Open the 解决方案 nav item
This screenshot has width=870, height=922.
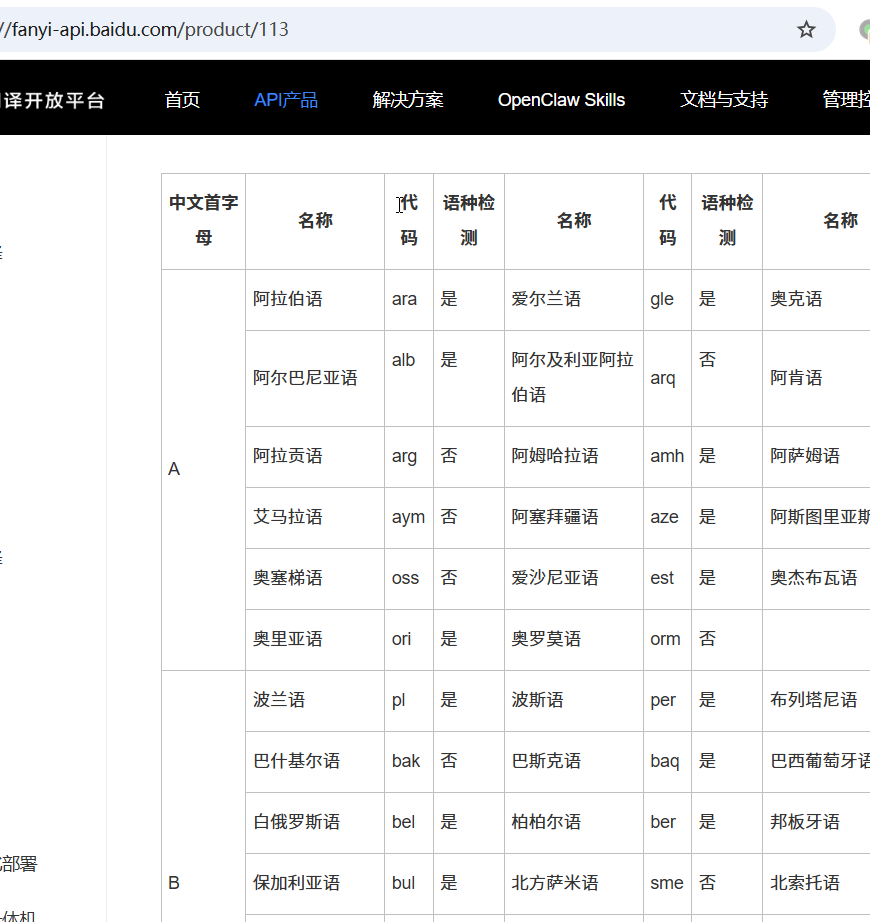pos(408,100)
